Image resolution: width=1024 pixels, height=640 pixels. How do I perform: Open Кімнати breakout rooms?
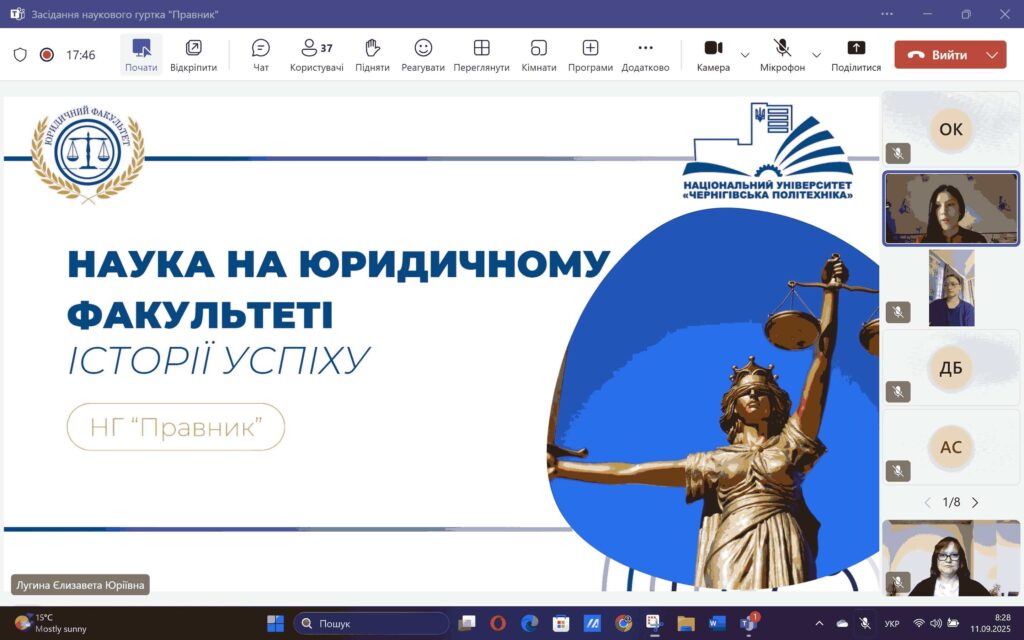tap(539, 55)
